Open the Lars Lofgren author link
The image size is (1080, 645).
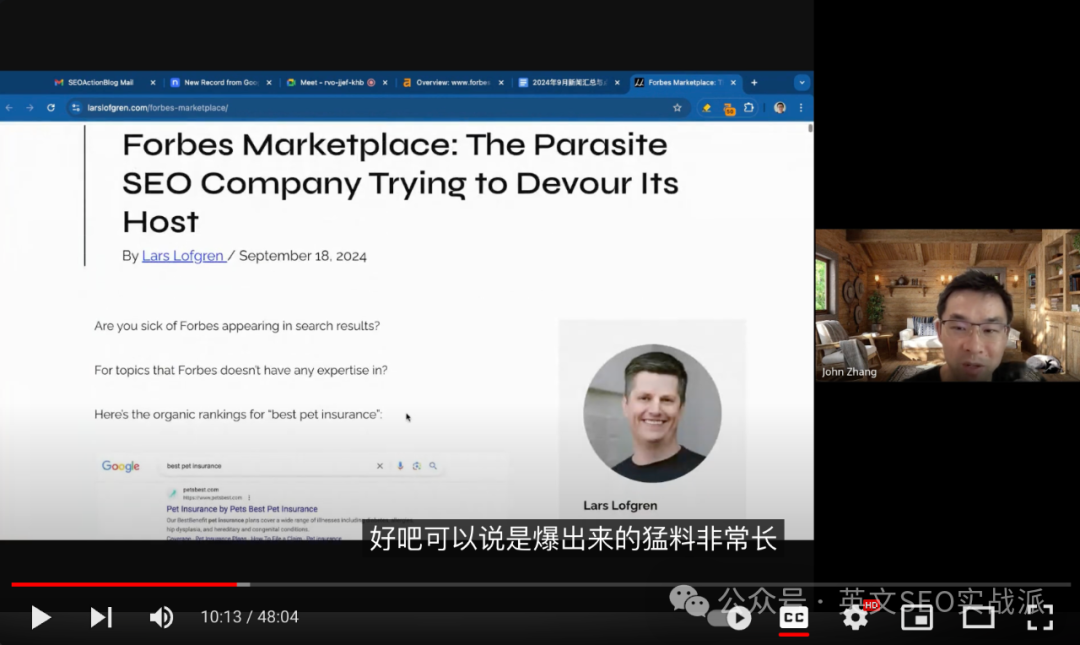coord(183,256)
